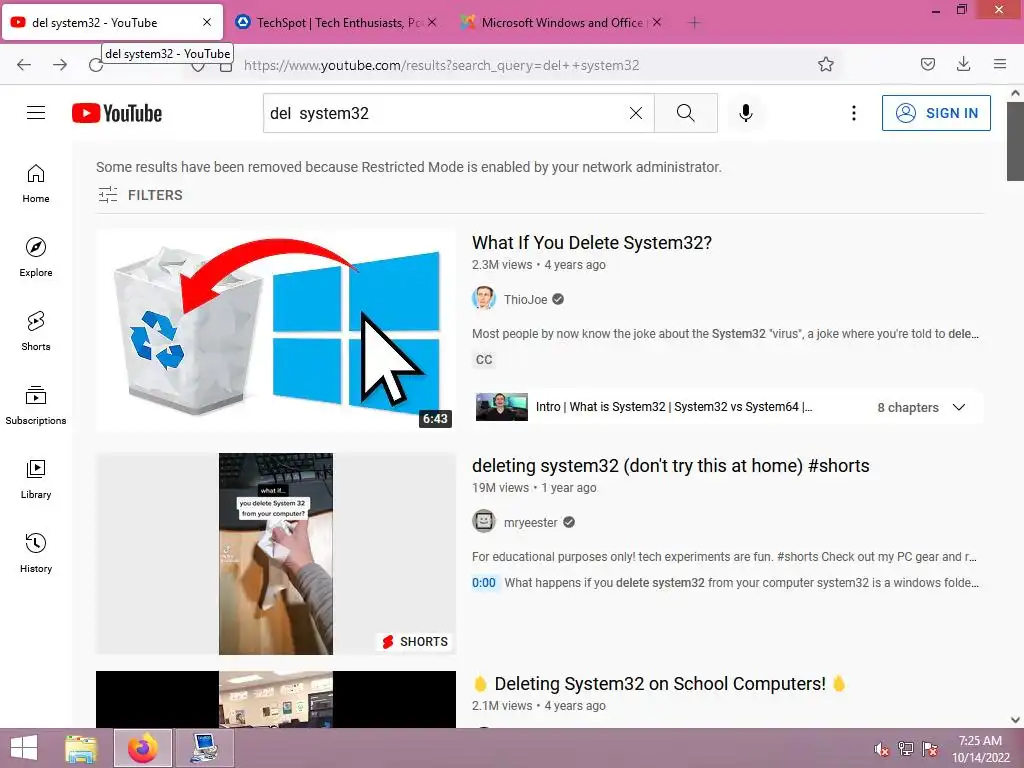Image resolution: width=1024 pixels, height=768 pixels.
Task: Open the three-dot settings menu
Action: (x=854, y=113)
